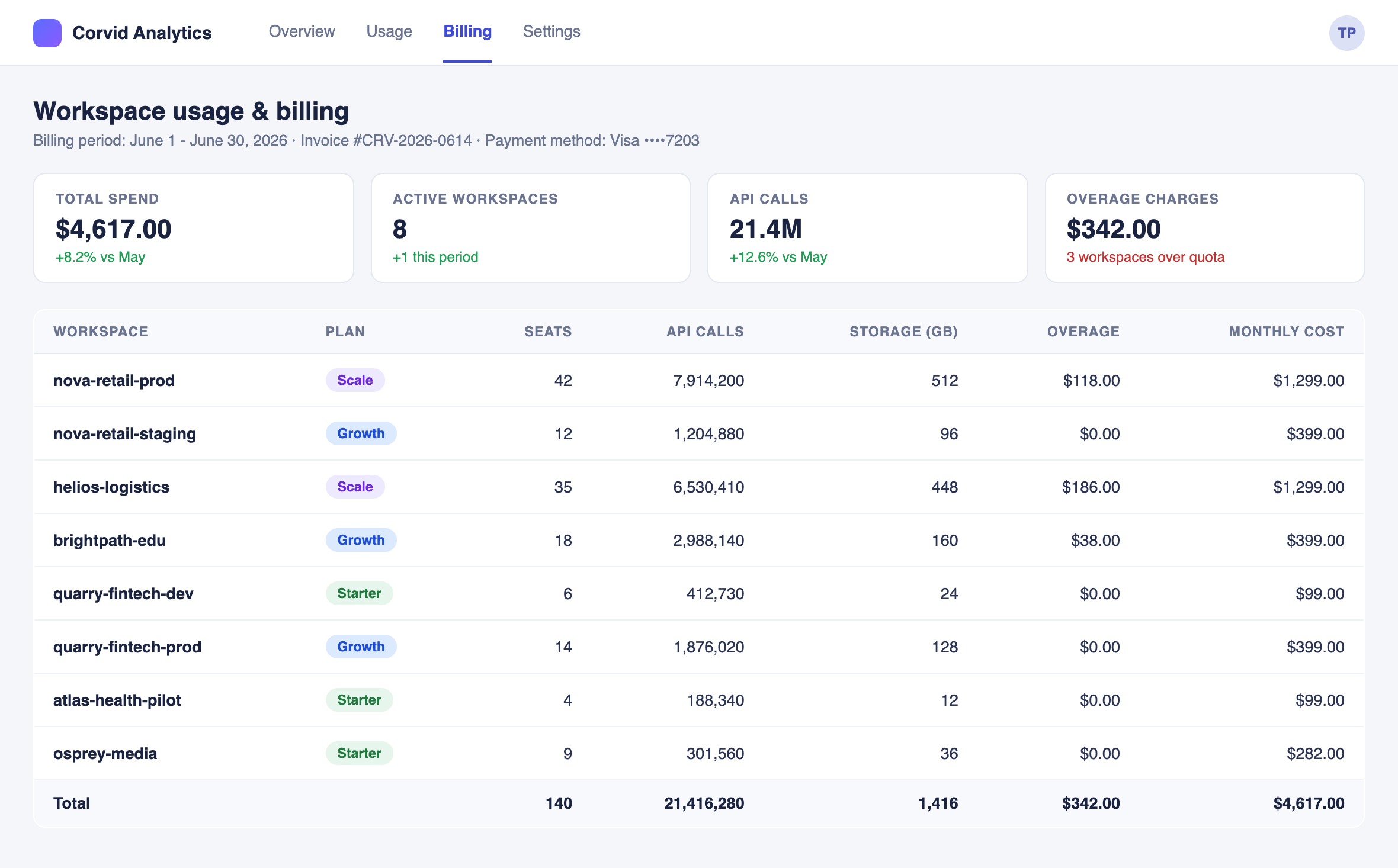Click the total 21,416,280 API calls
1398x868 pixels.
(704, 803)
